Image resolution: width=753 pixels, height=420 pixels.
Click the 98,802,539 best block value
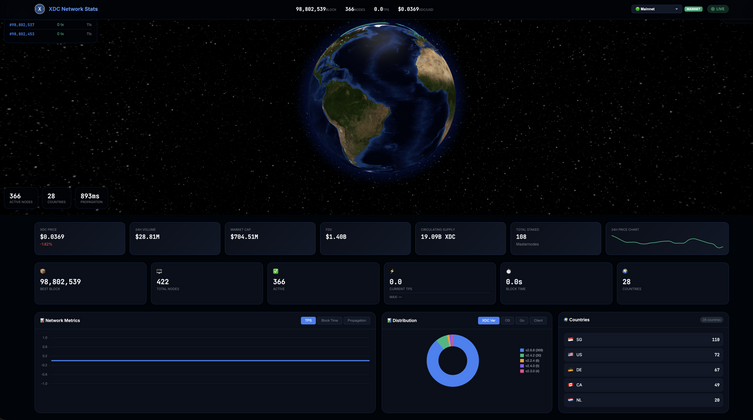(61, 282)
